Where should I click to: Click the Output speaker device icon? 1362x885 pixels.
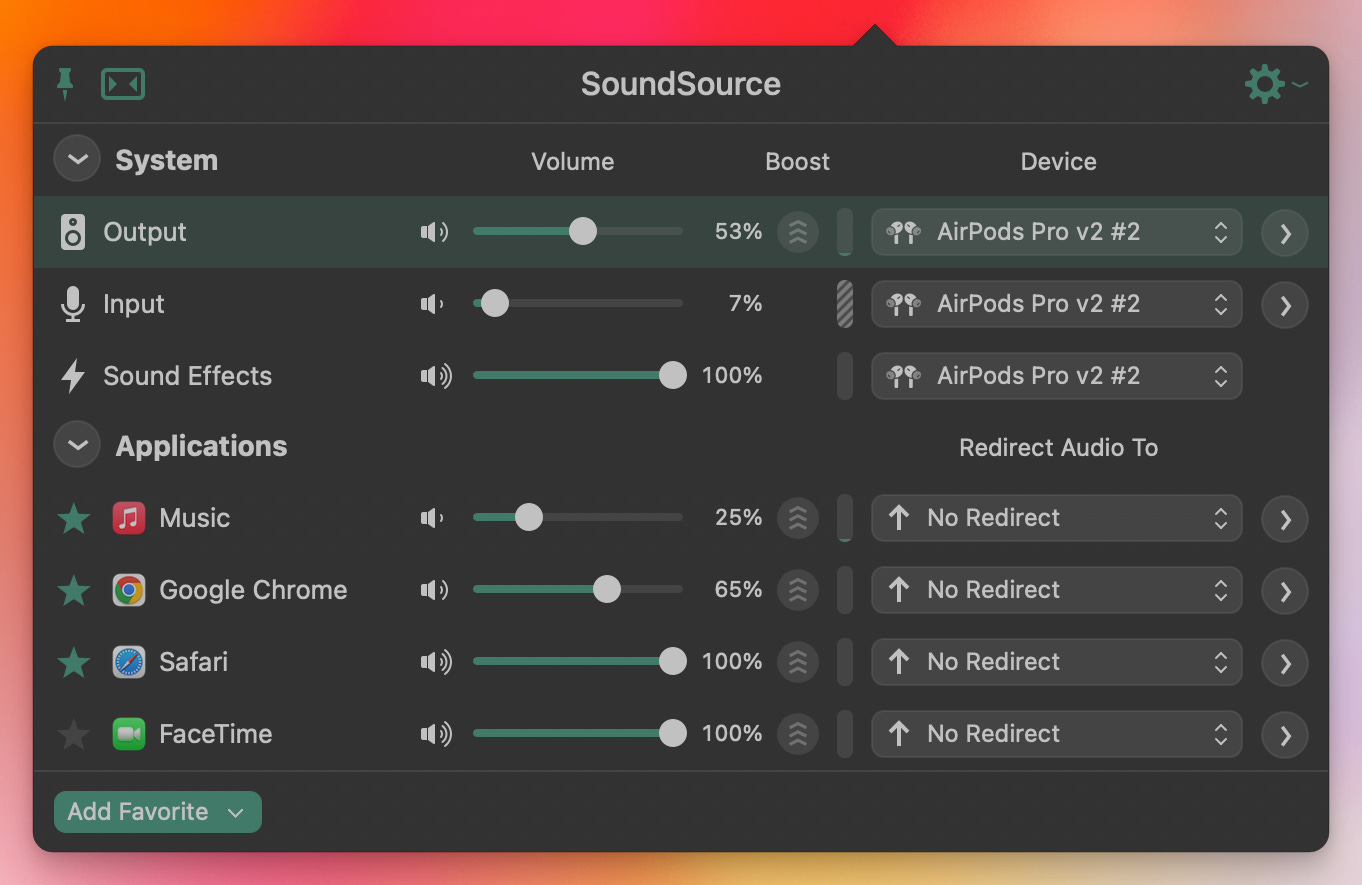73,232
